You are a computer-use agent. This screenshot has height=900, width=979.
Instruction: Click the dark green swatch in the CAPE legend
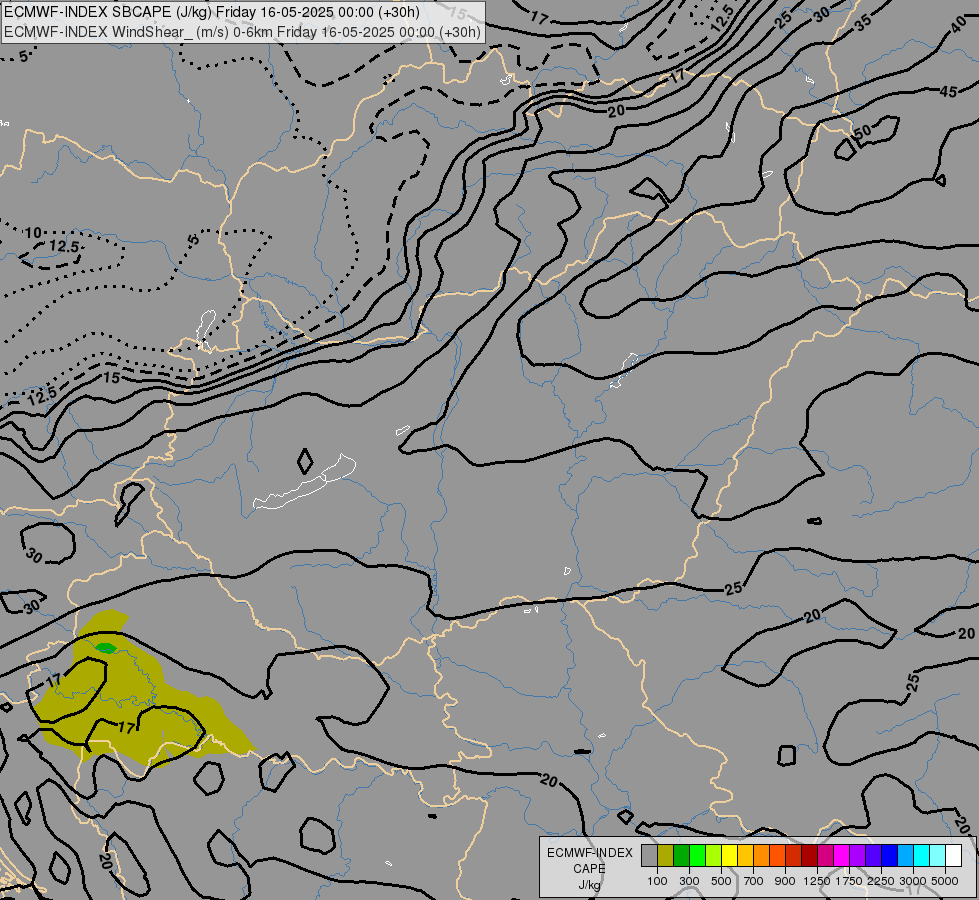click(681, 856)
